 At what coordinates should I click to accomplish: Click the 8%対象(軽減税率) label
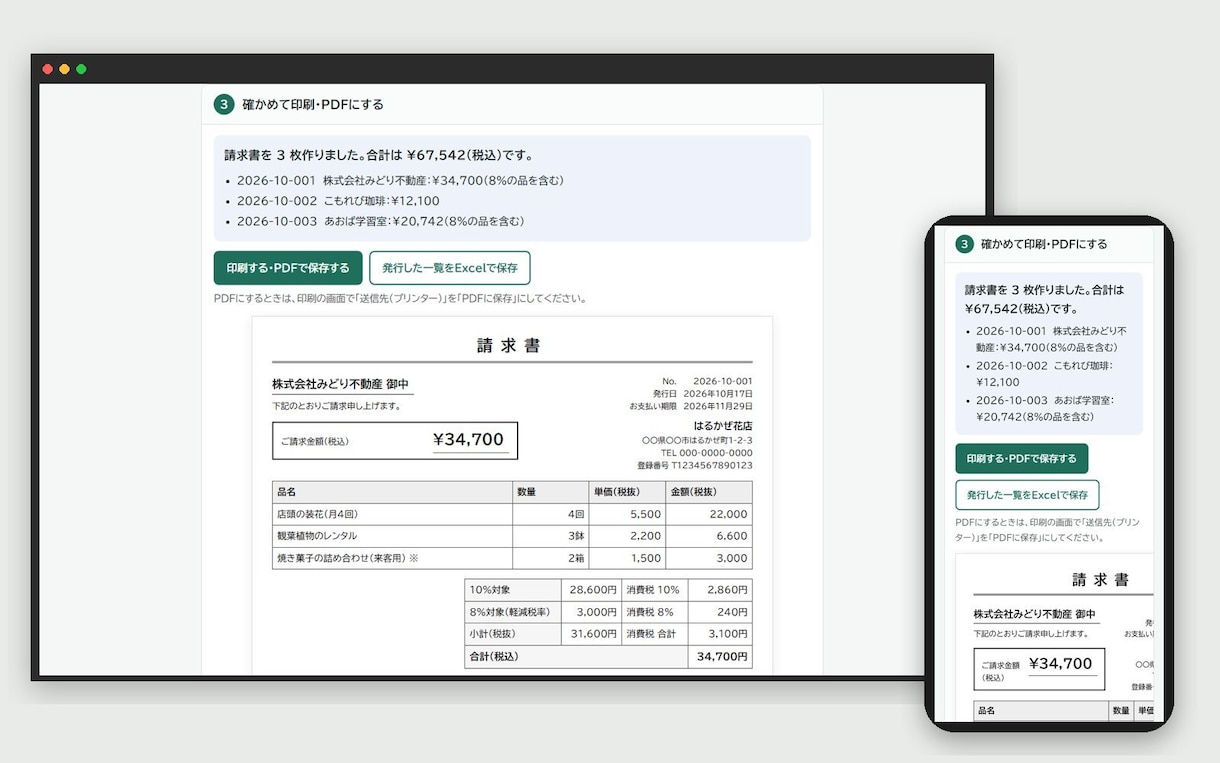pos(512,612)
